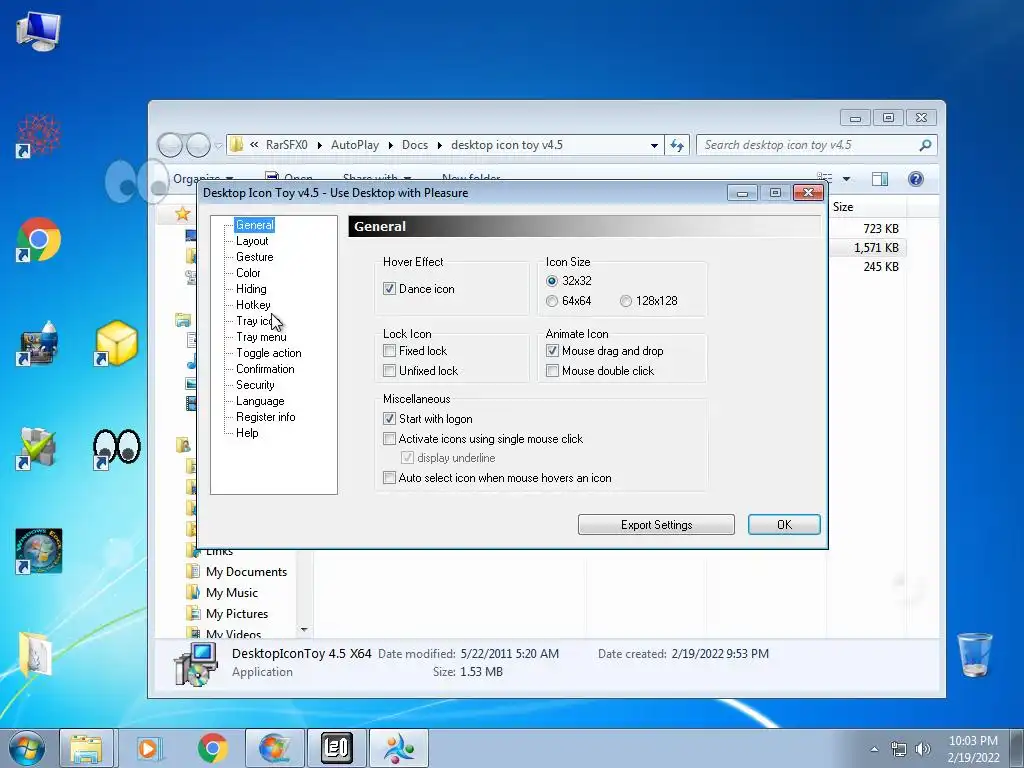The image size is (1024, 768).
Task: Open the Start menu orb
Action: point(27,748)
